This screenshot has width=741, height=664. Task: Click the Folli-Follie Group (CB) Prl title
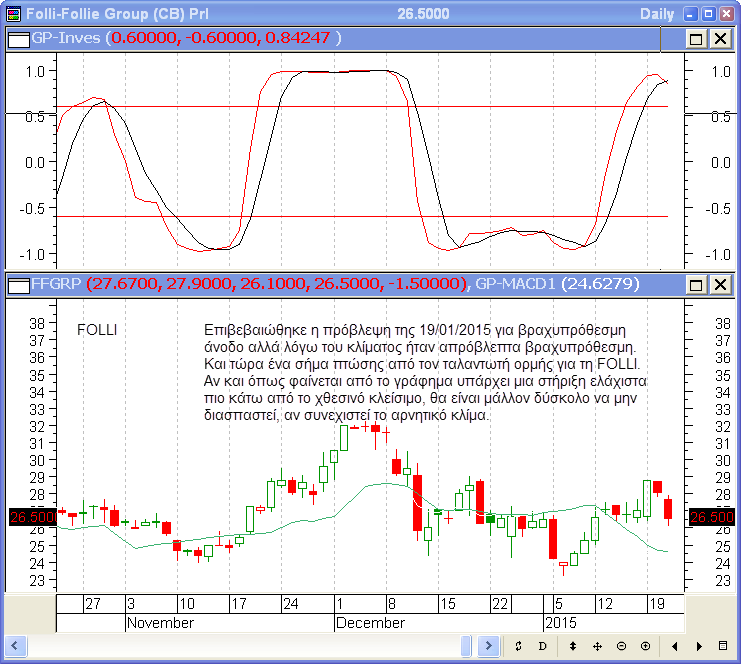tap(117, 14)
